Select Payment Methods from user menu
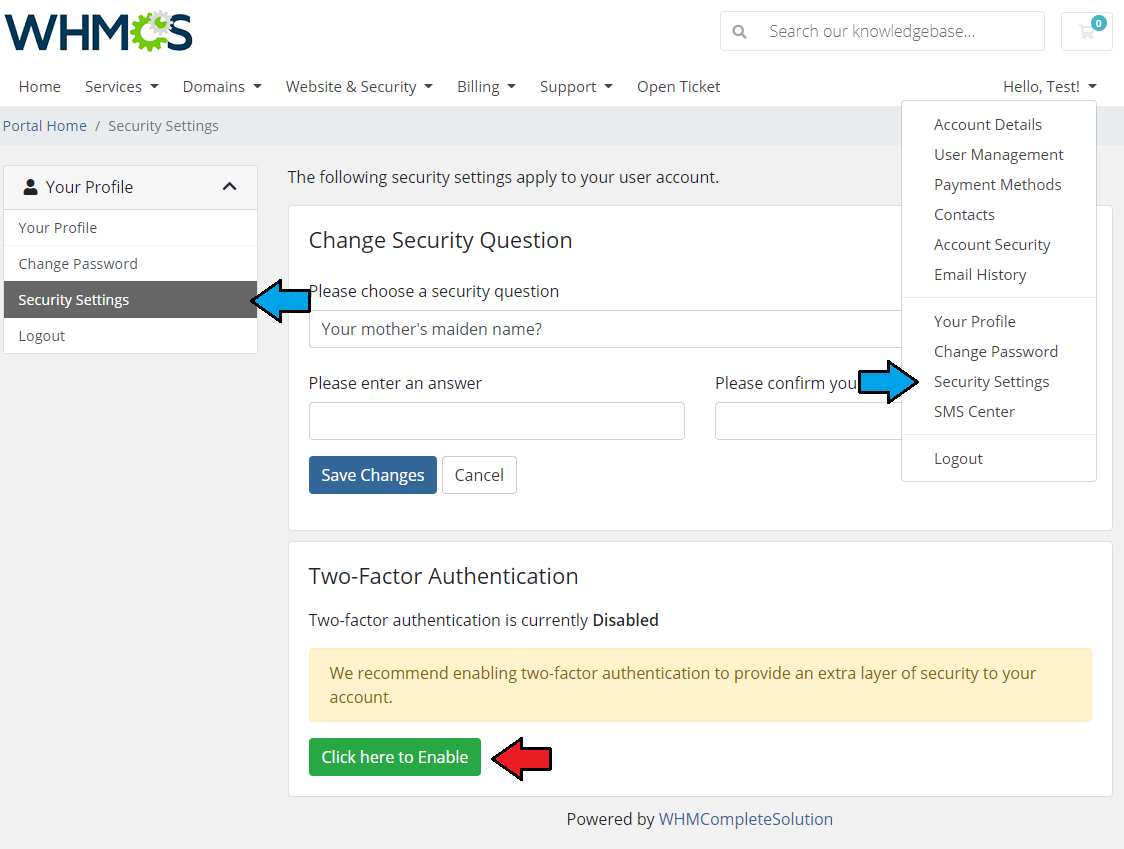Screen dimensions: 1124x849 click(997, 185)
